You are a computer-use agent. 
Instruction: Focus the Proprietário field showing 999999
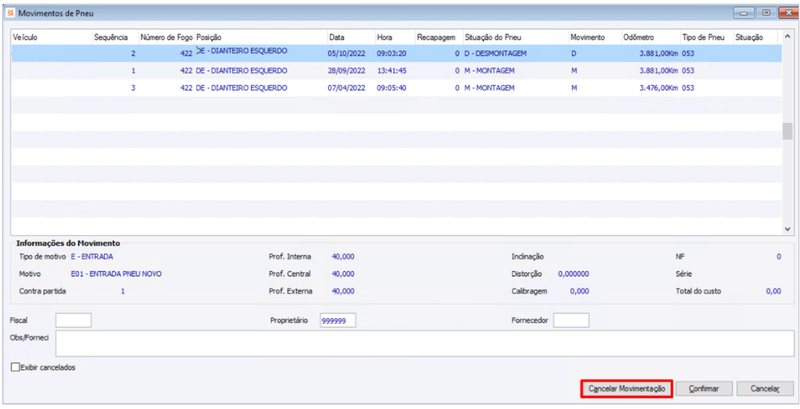(338, 320)
